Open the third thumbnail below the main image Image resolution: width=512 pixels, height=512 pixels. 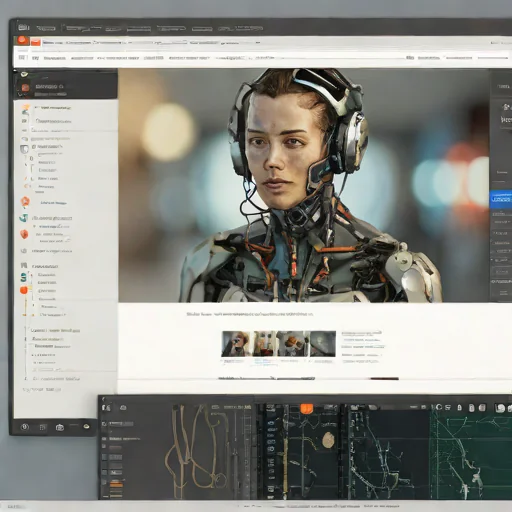[x=292, y=344]
